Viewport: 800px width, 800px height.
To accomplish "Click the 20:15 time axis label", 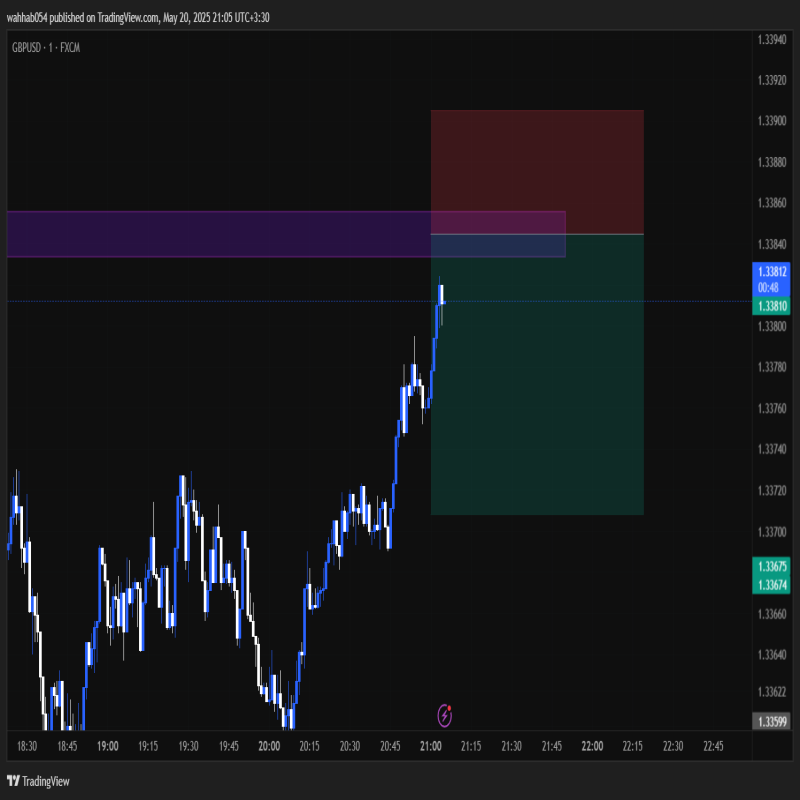I will 310,746.
